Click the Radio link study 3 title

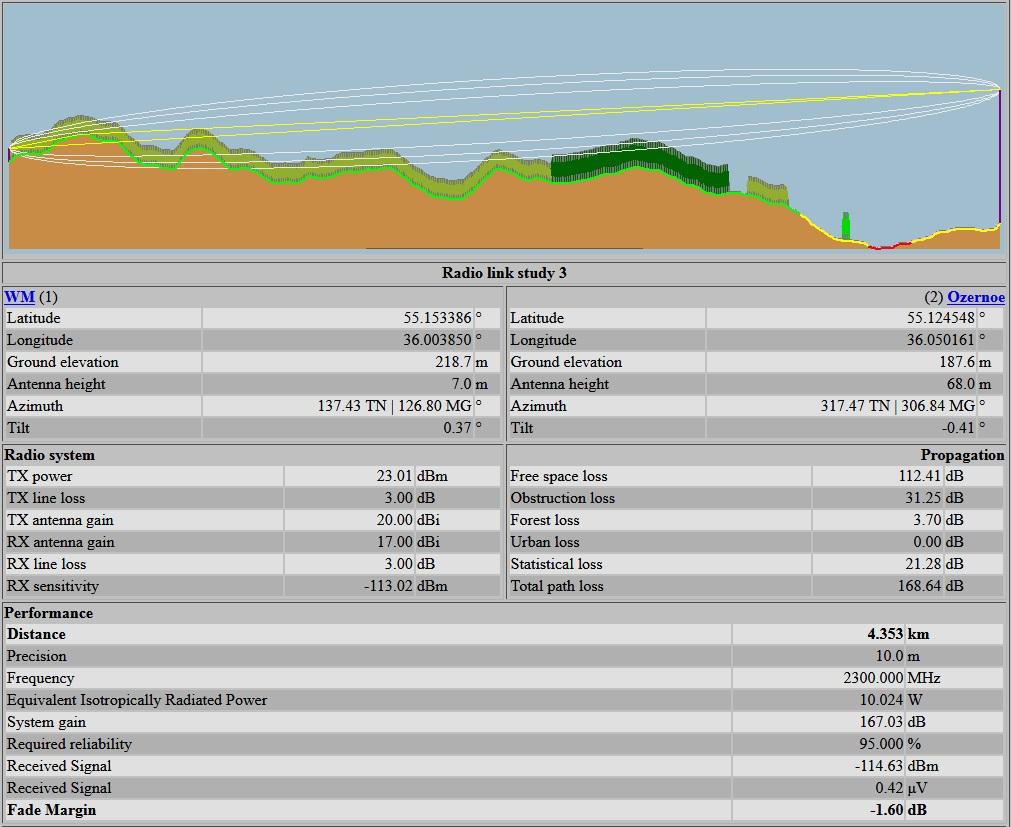click(x=504, y=273)
